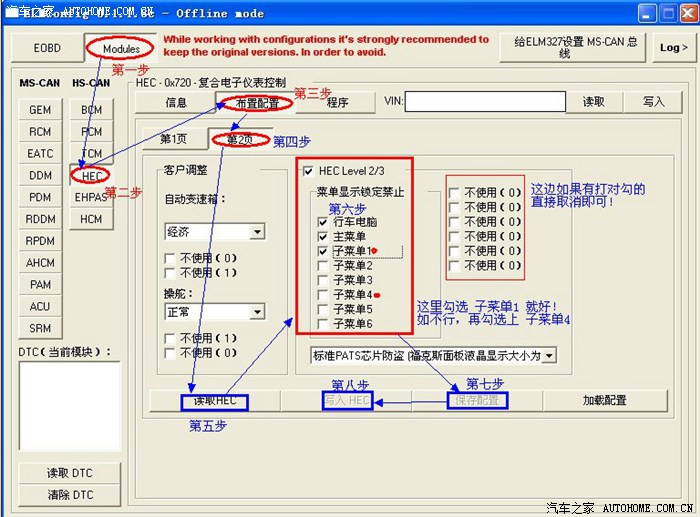The width and height of the screenshot is (700, 517).
Task: Uncheck the 行车电脑 checkbox
Action: 324,222
